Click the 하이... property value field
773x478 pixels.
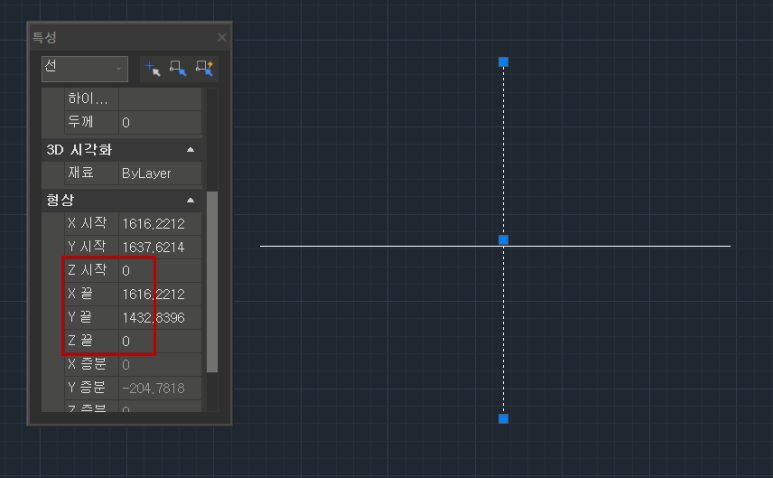(160, 99)
